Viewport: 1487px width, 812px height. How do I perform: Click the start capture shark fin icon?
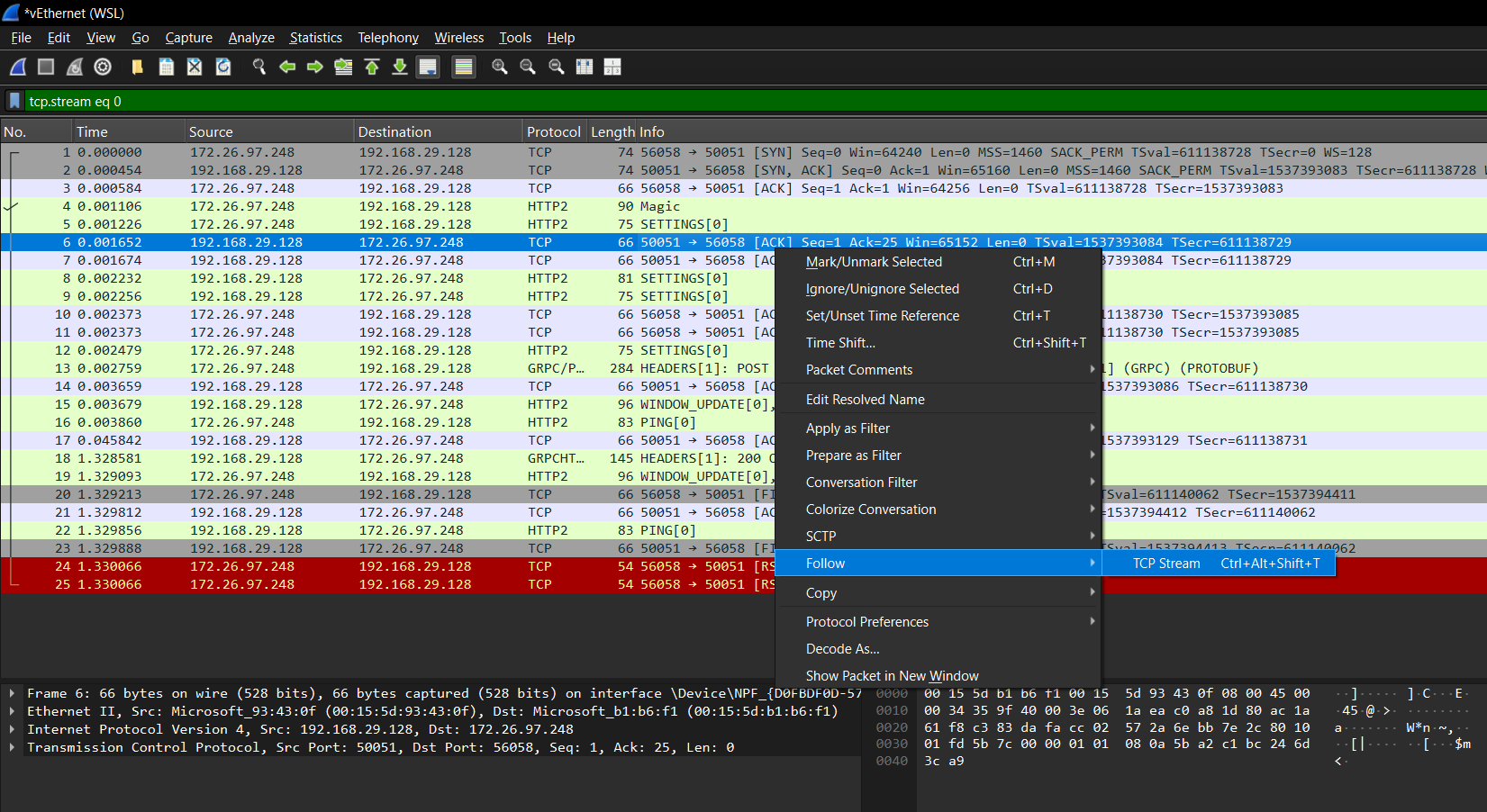(x=18, y=67)
